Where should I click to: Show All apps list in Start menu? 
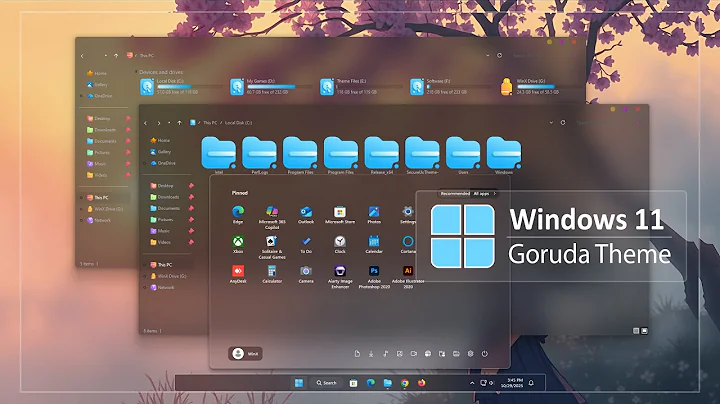(484, 194)
